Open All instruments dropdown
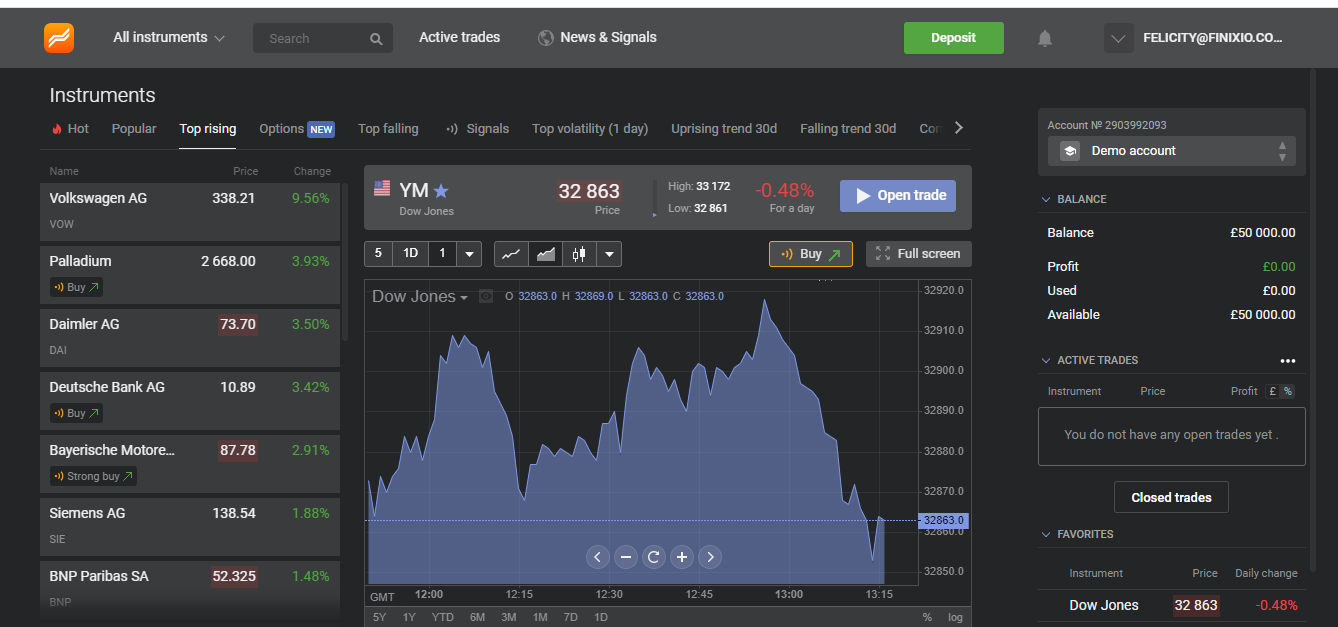This screenshot has width=1338, height=627. pos(169,38)
